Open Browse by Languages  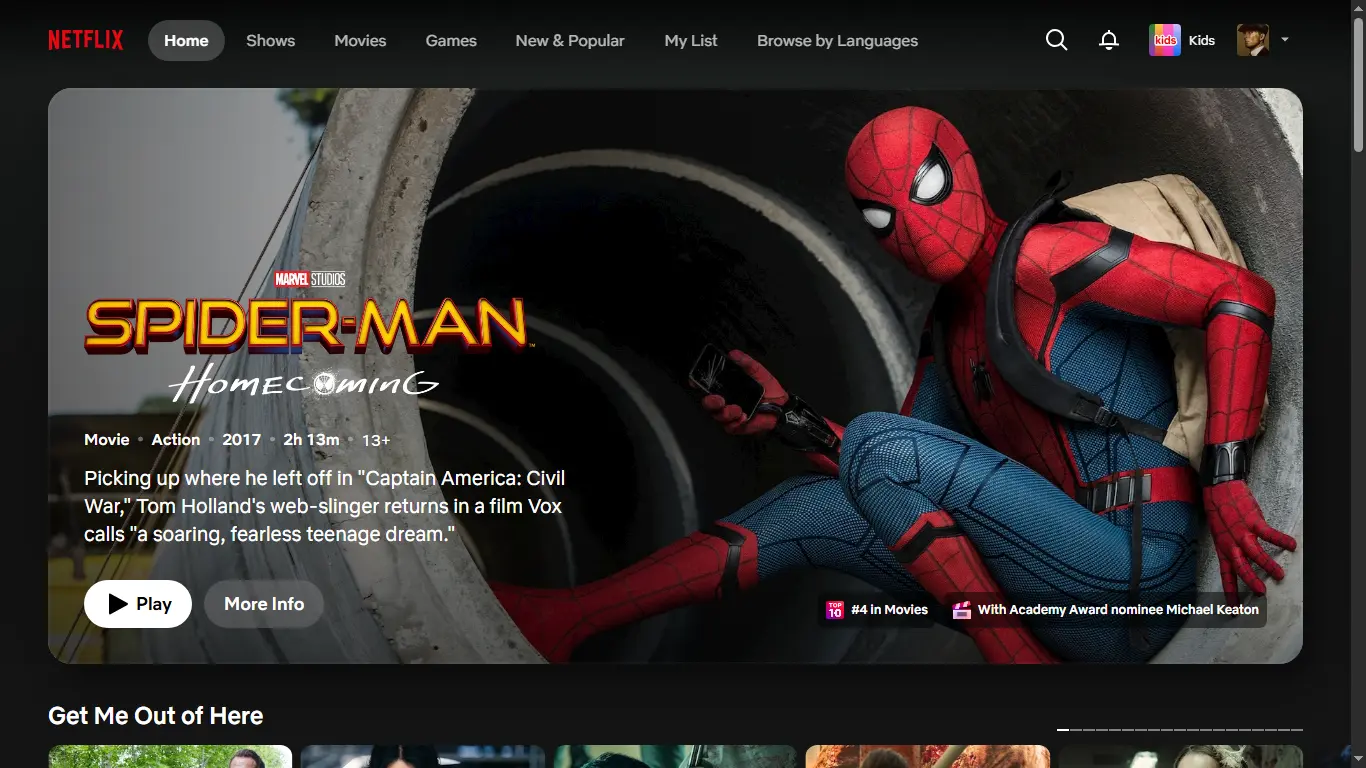pyautogui.click(x=837, y=40)
